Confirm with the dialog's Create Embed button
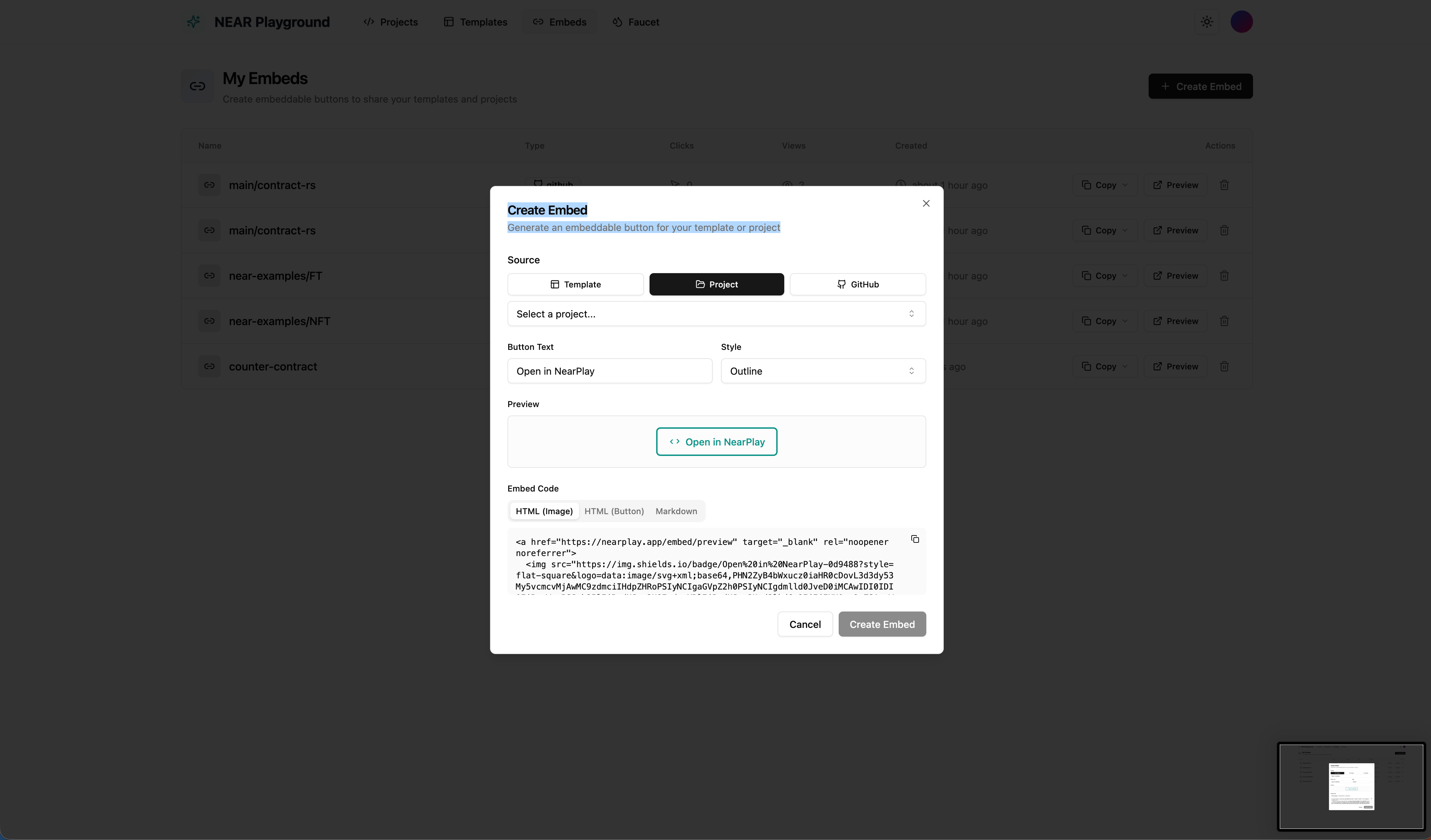The height and width of the screenshot is (840, 1431). [x=882, y=624]
